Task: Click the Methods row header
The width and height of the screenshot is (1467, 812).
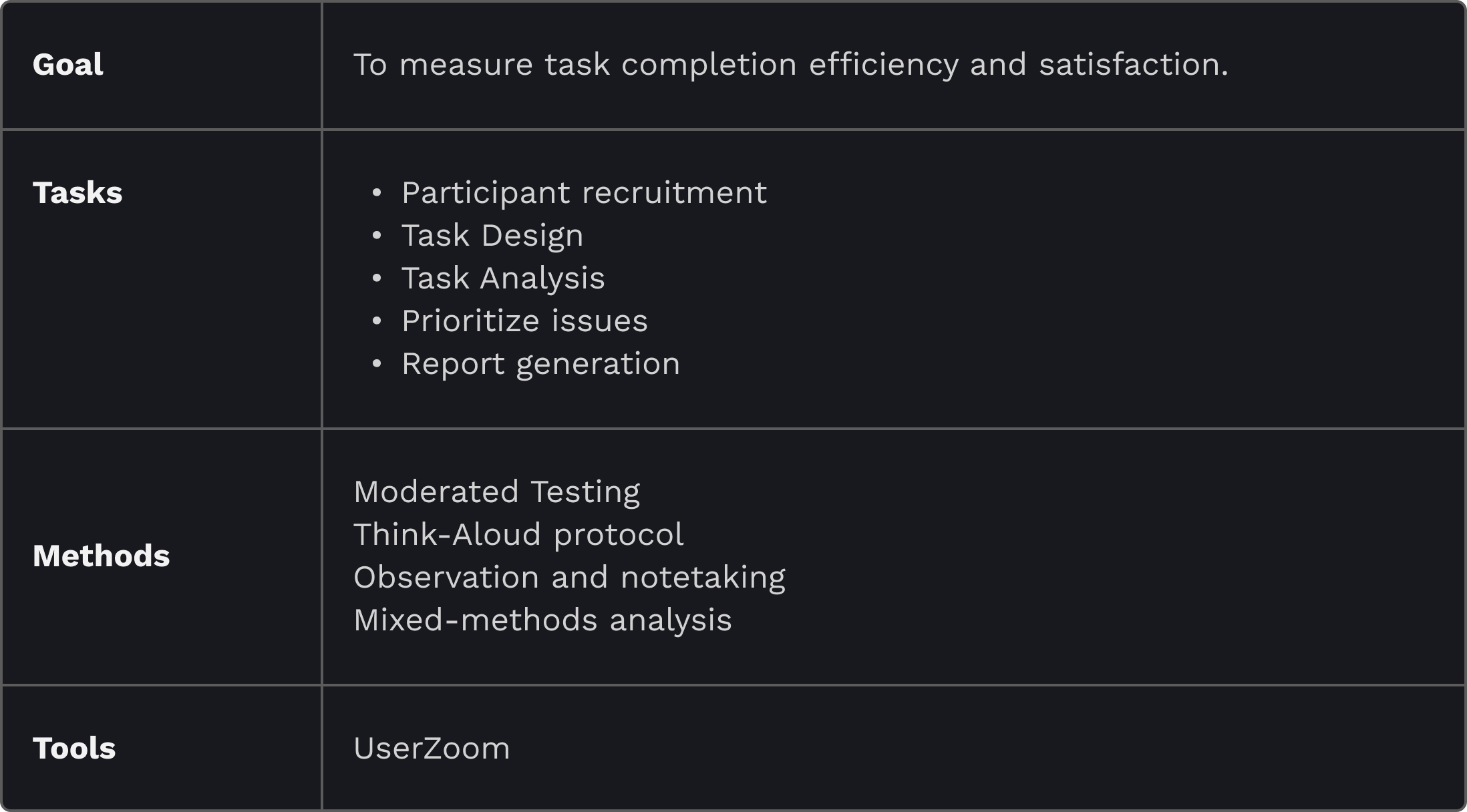Action: pyautogui.click(x=101, y=556)
